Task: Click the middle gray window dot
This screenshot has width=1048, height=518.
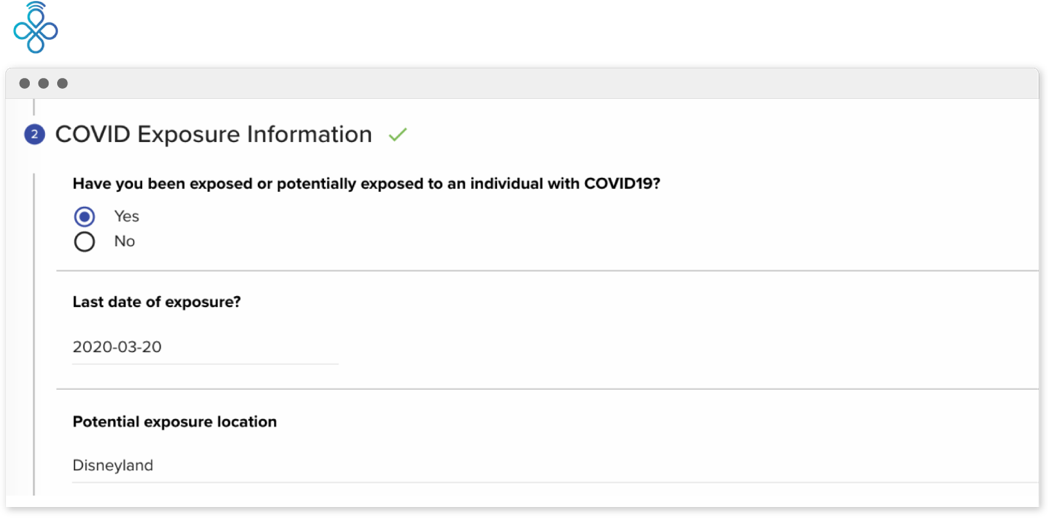Action: 43,83
